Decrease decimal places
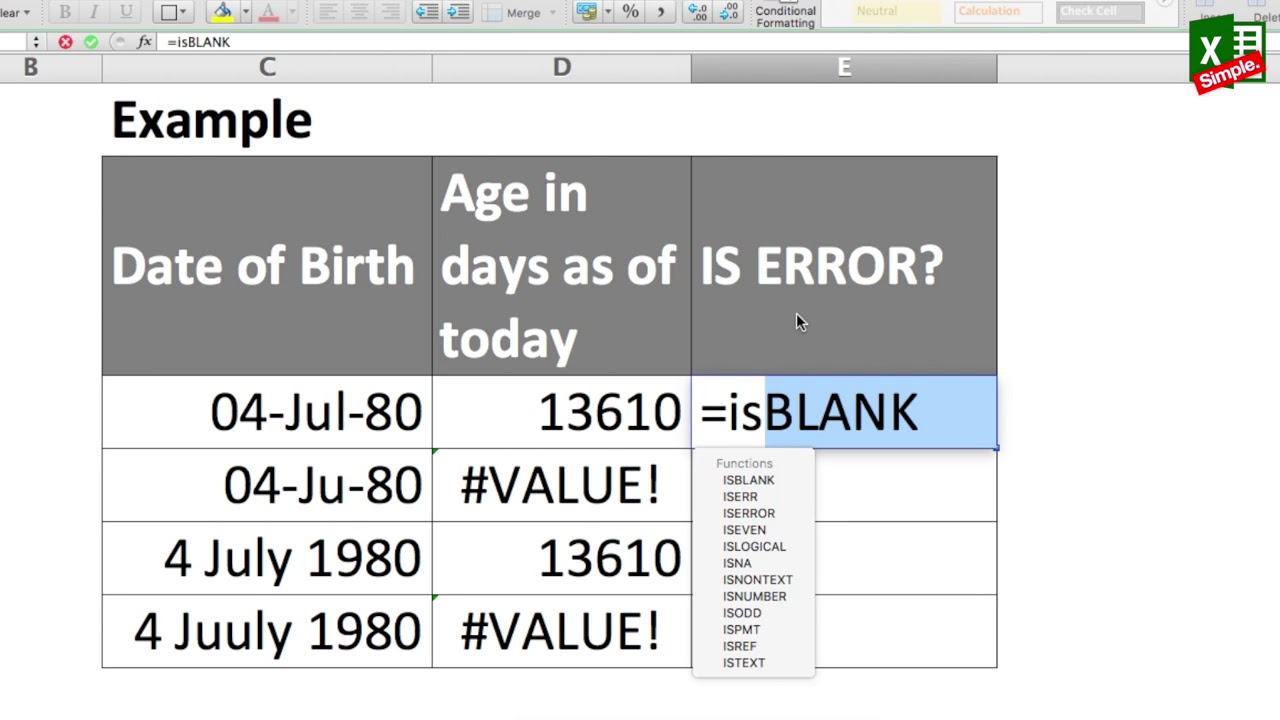1280x720 pixels. [x=730, y=12]
